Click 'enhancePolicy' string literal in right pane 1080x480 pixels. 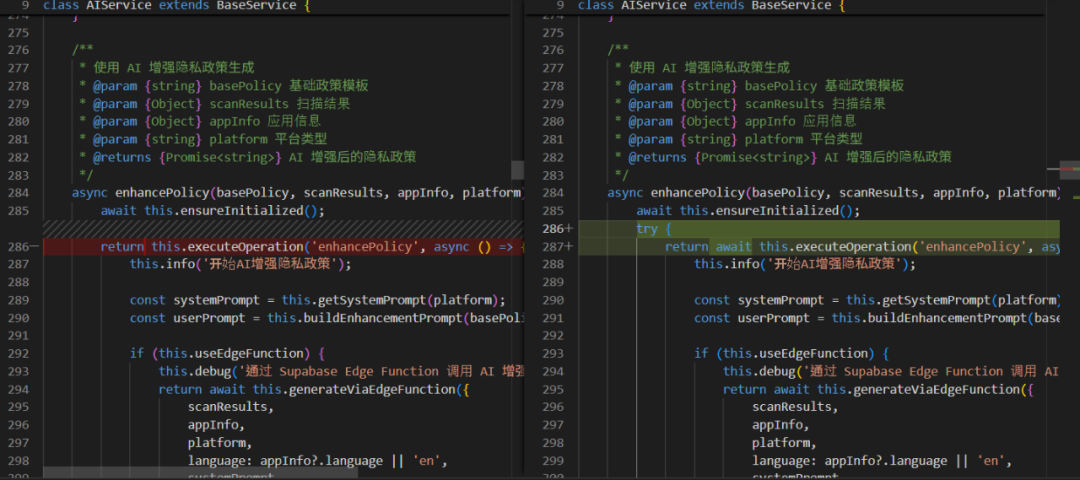click(x=970, y=247)
